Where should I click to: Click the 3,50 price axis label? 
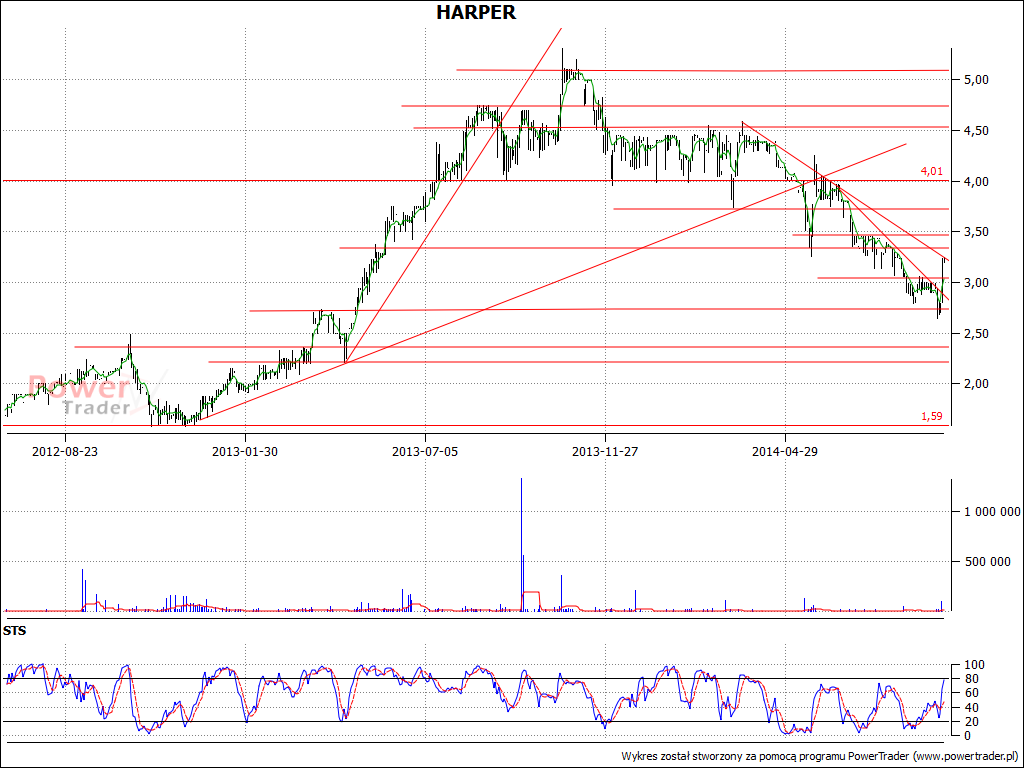tap(976, 232)
